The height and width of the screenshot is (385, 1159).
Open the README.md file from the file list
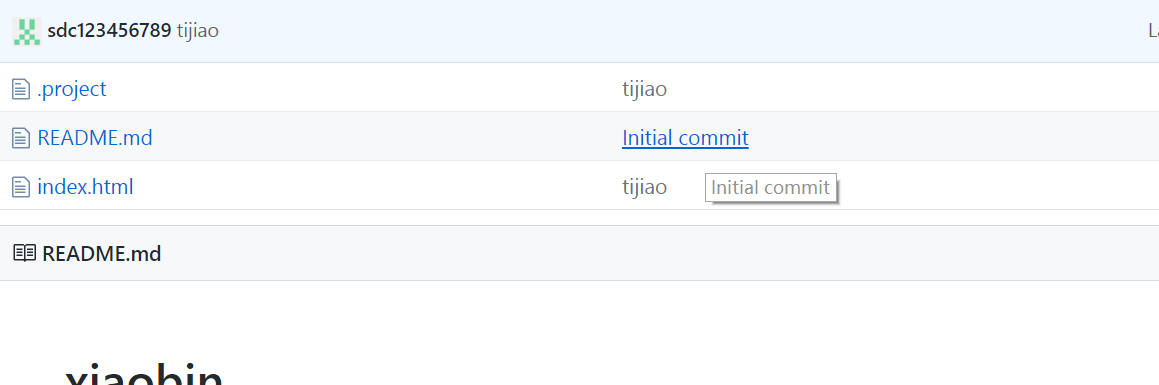[x=95, y=137]
